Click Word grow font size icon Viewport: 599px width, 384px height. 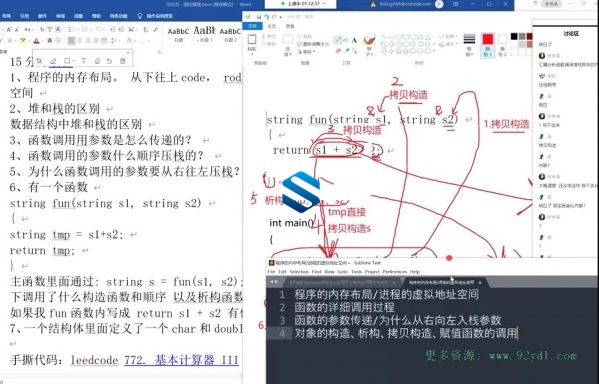point(8,29)
